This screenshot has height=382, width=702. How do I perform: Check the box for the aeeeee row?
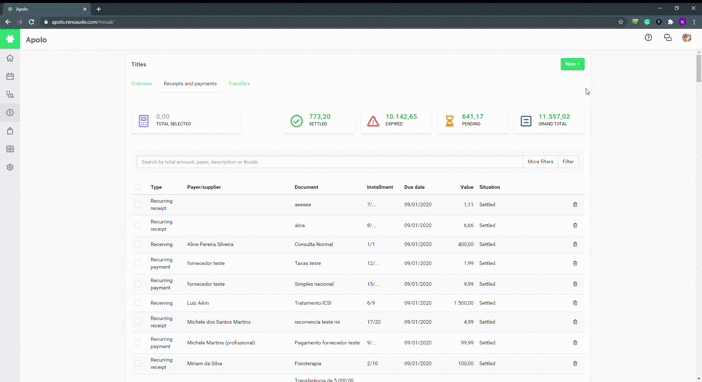coord(137,205)
